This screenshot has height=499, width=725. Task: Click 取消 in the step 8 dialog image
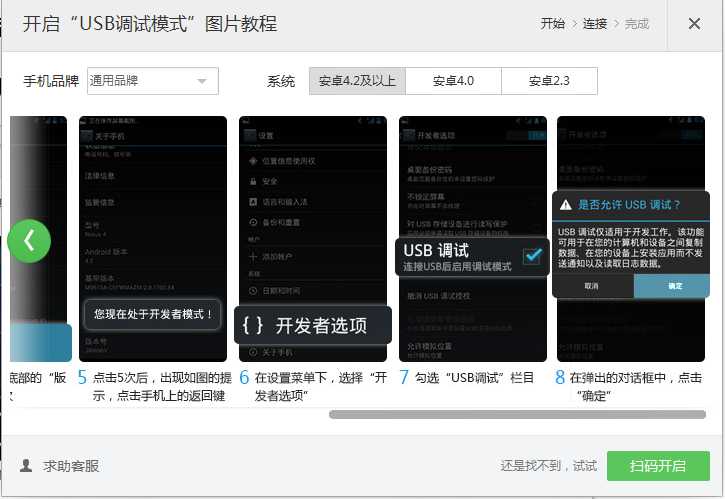(593, 286)
